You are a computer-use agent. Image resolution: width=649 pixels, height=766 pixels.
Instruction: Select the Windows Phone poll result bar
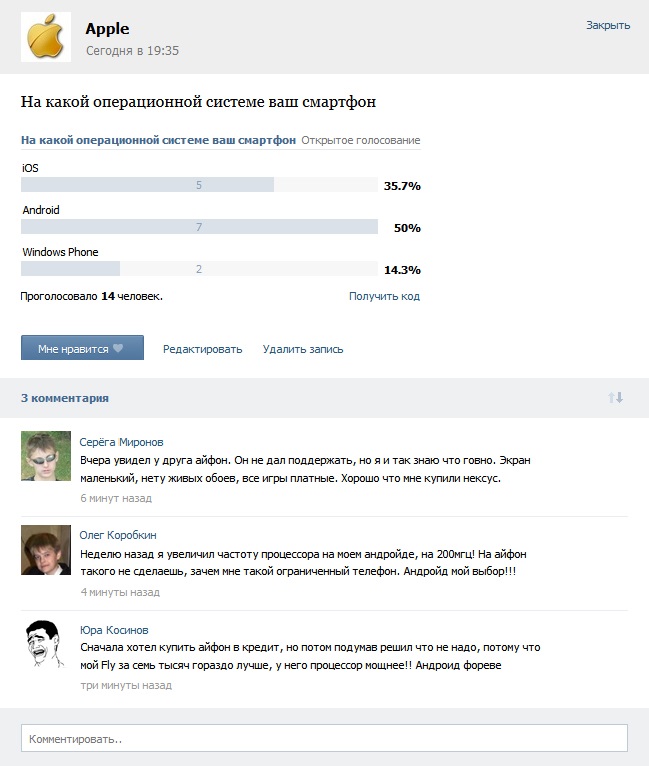(x=199, y=269)
